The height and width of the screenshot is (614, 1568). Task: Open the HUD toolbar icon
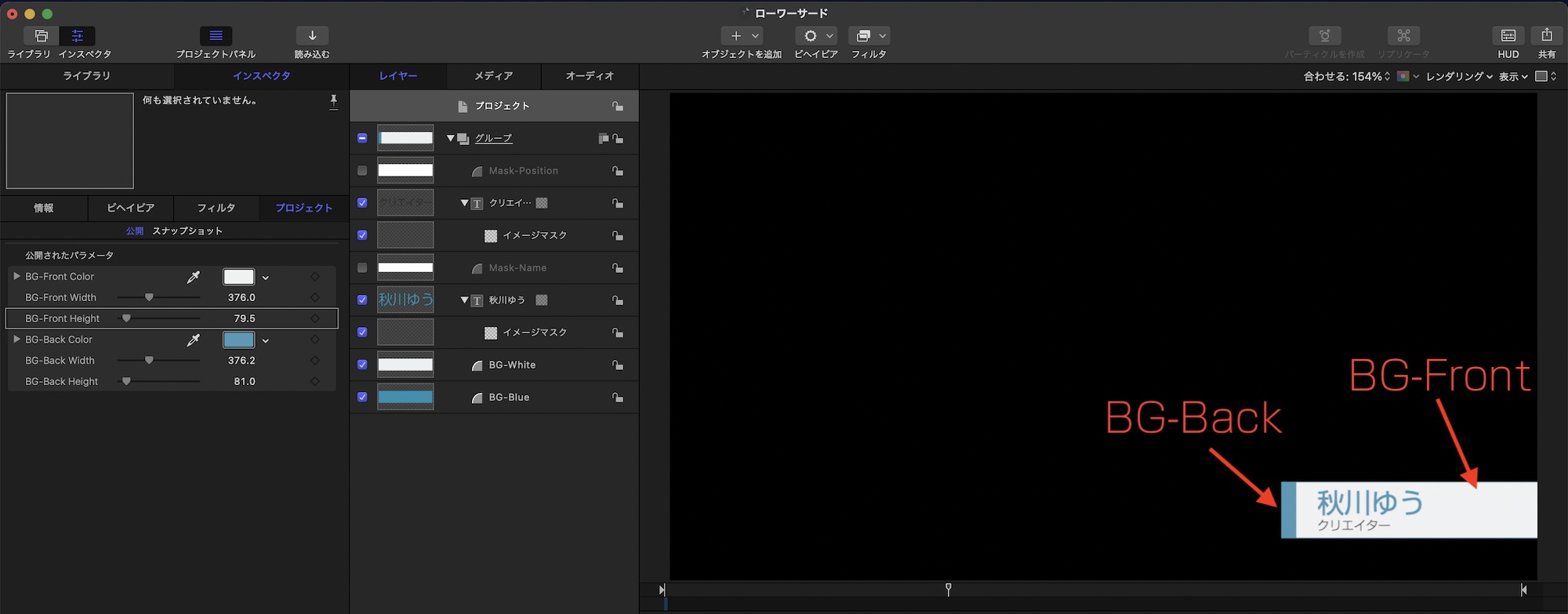1508,36
